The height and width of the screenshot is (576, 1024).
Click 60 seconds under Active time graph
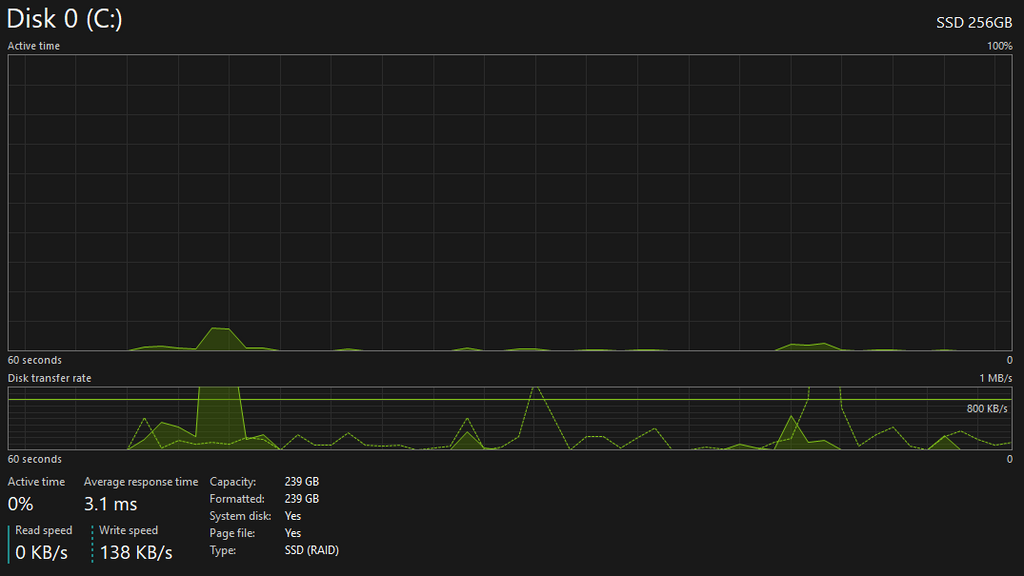pos(35,360)
